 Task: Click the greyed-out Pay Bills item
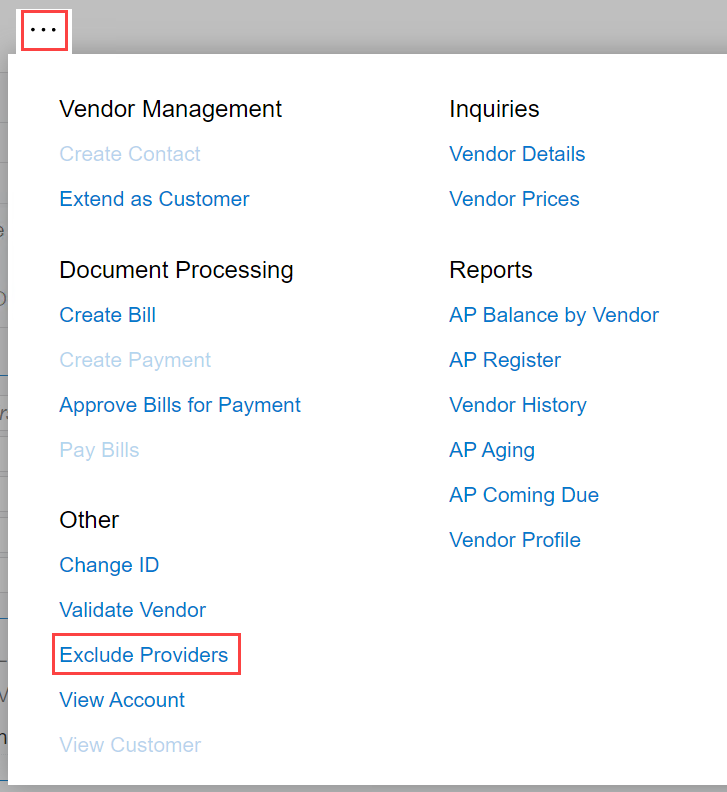(x=99, y=450)
